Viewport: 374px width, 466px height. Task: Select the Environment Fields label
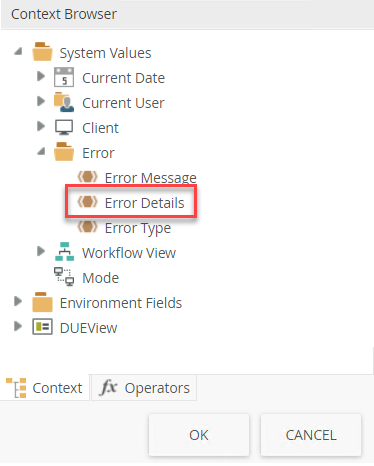121,303
